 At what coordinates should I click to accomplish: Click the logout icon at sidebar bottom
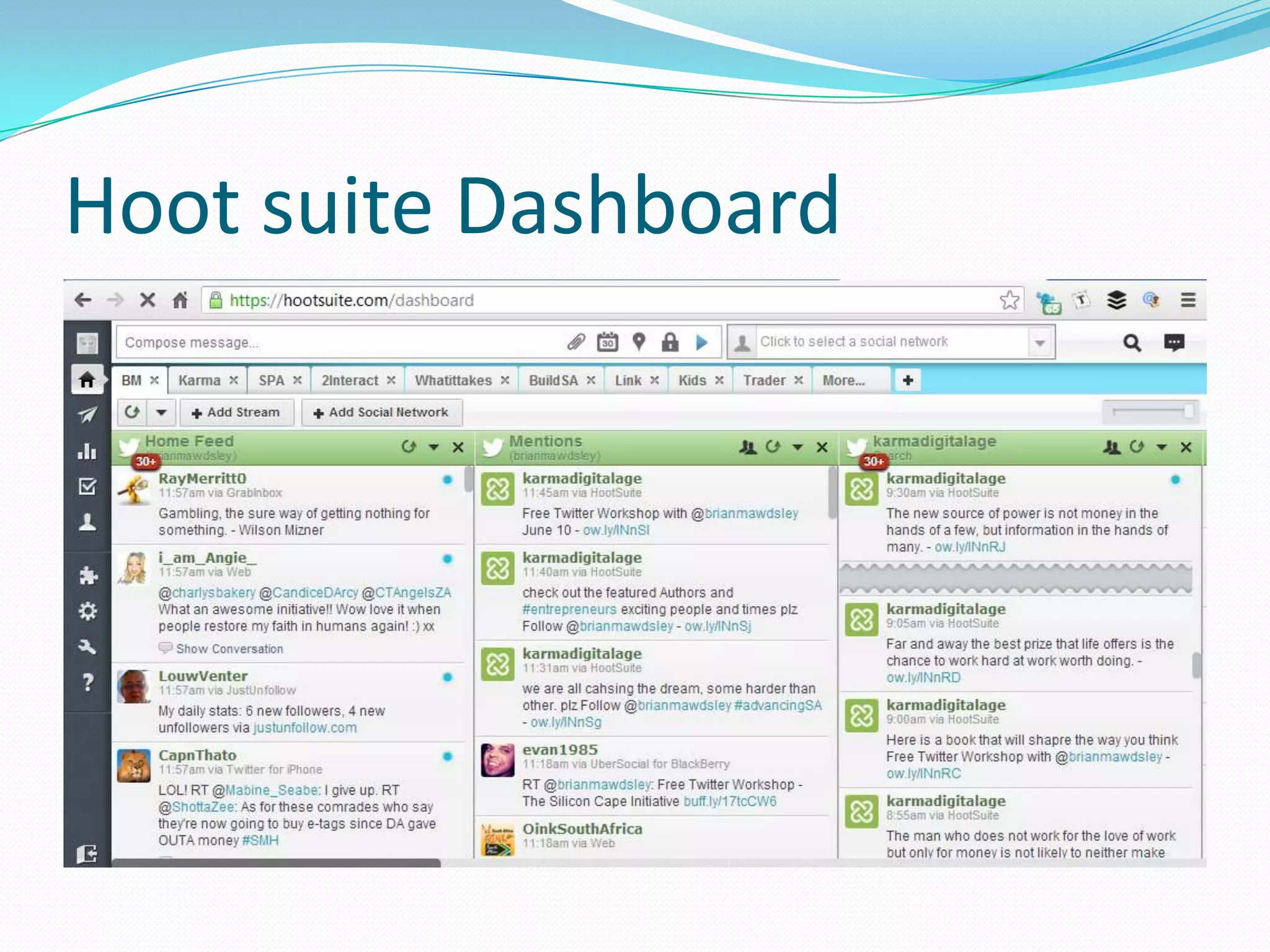click(x=87, y=854)
